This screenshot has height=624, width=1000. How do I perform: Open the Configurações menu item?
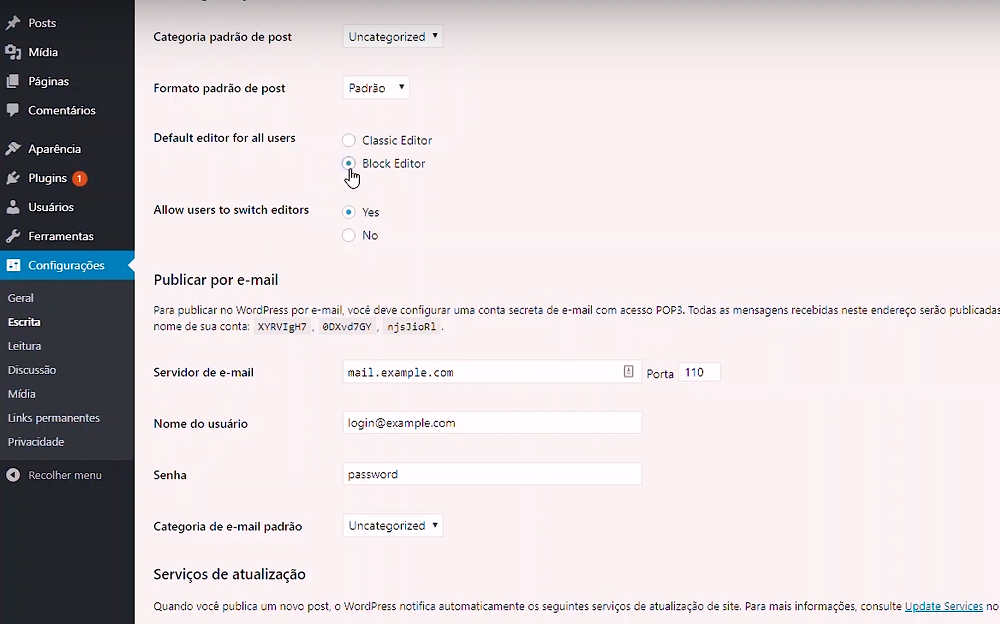click(67, 265)
